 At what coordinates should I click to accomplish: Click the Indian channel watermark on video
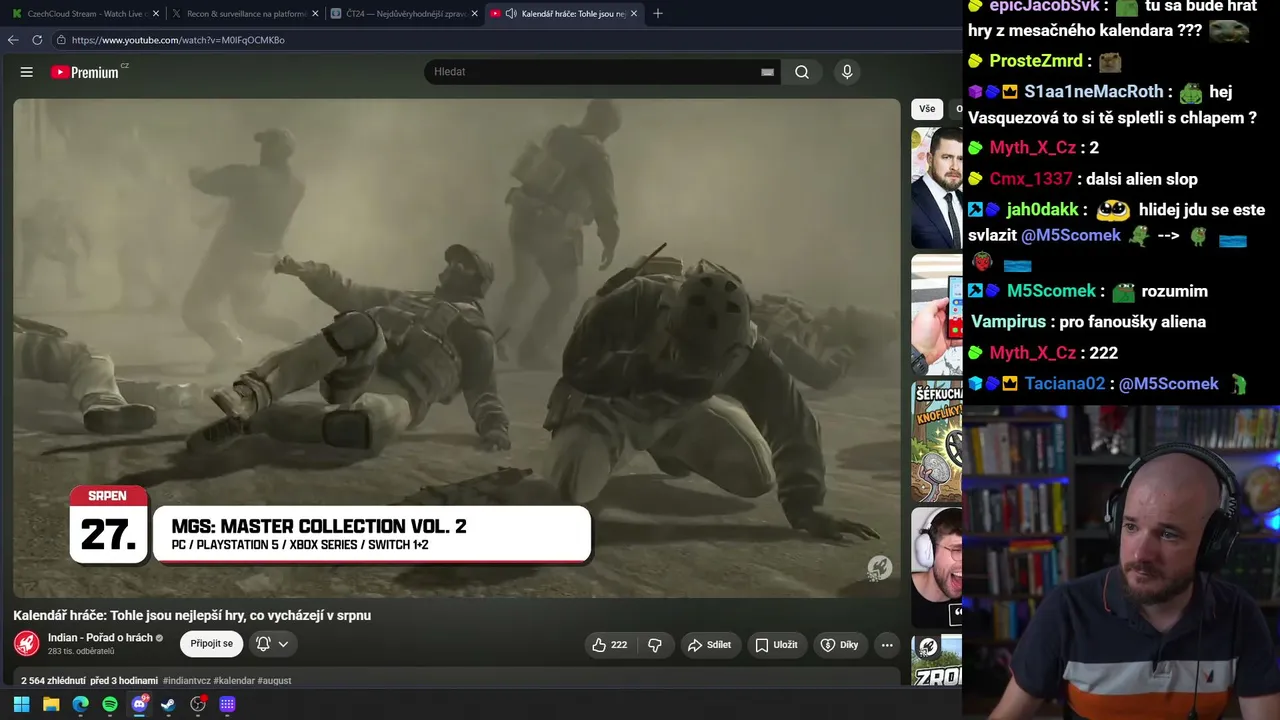(879, 568)
